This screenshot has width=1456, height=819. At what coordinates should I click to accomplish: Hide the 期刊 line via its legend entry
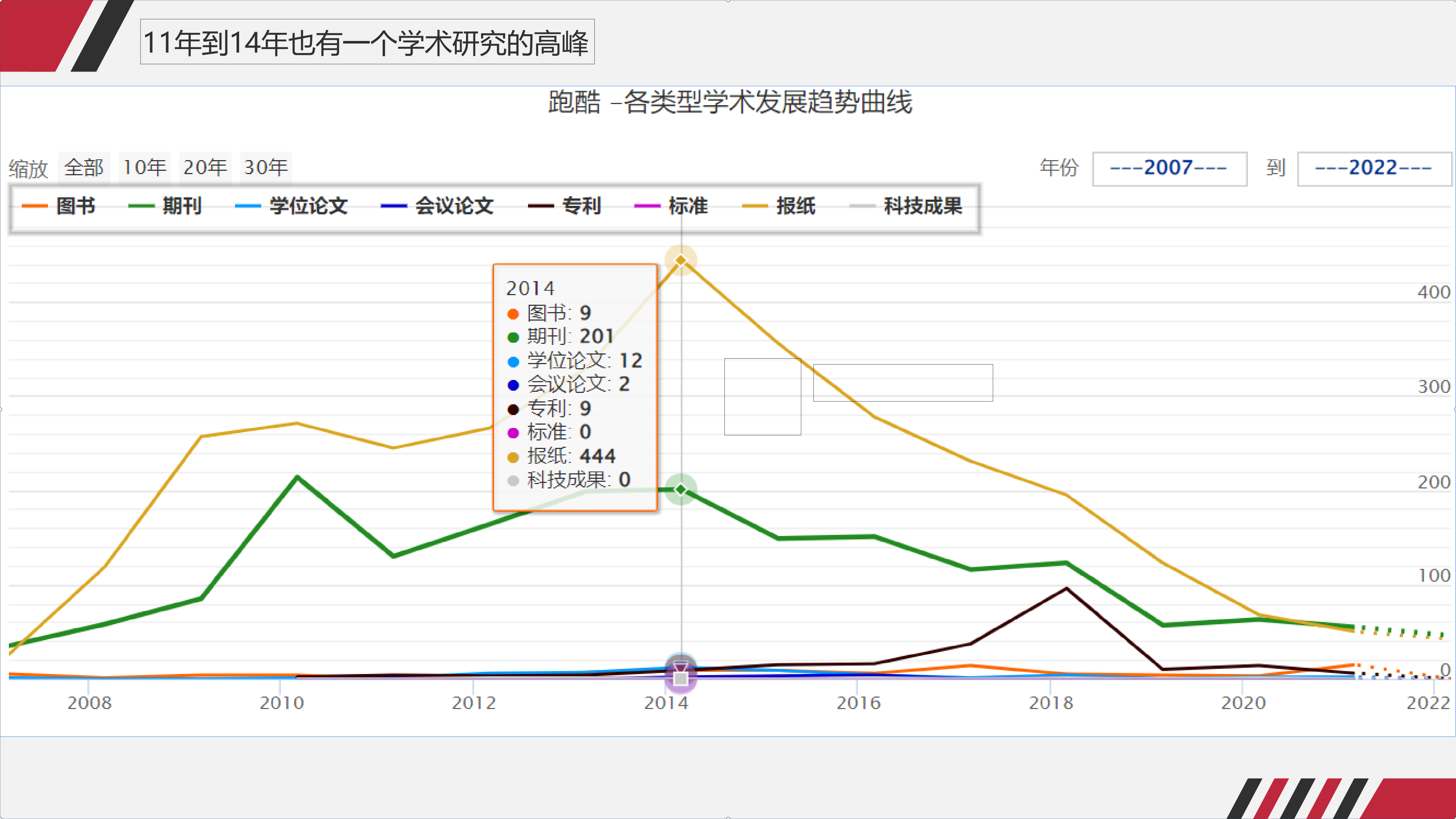(182, 206)
